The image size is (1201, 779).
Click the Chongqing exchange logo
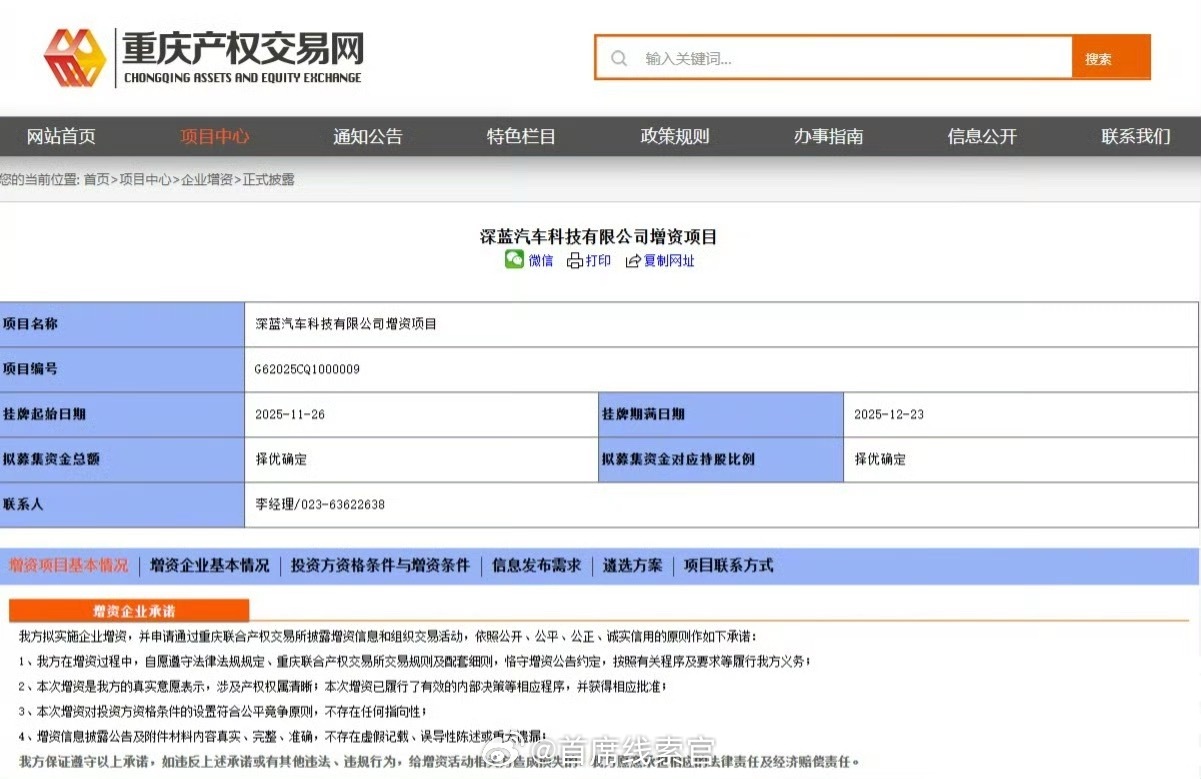click(x=200, y=57)
